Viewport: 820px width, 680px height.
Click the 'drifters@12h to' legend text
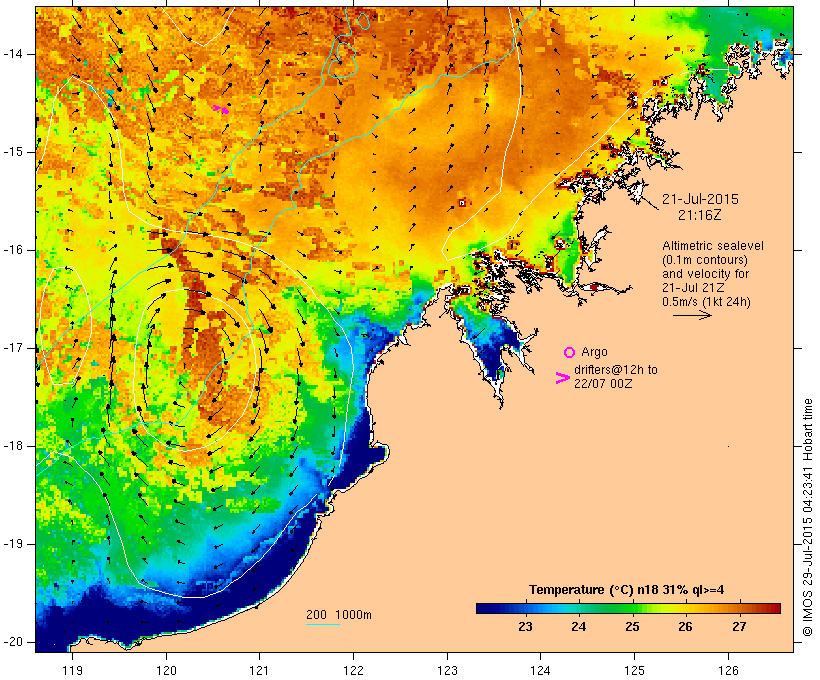[x=616, y=370]
